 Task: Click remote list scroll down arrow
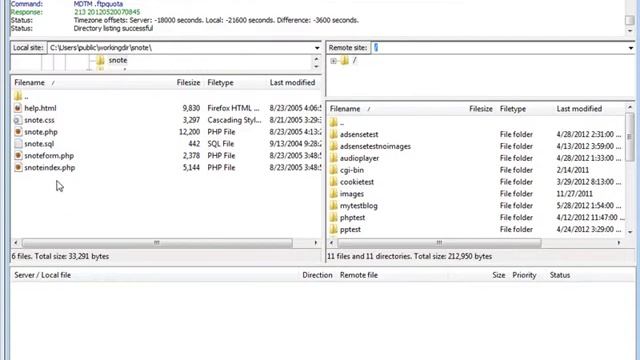point(630,232)
